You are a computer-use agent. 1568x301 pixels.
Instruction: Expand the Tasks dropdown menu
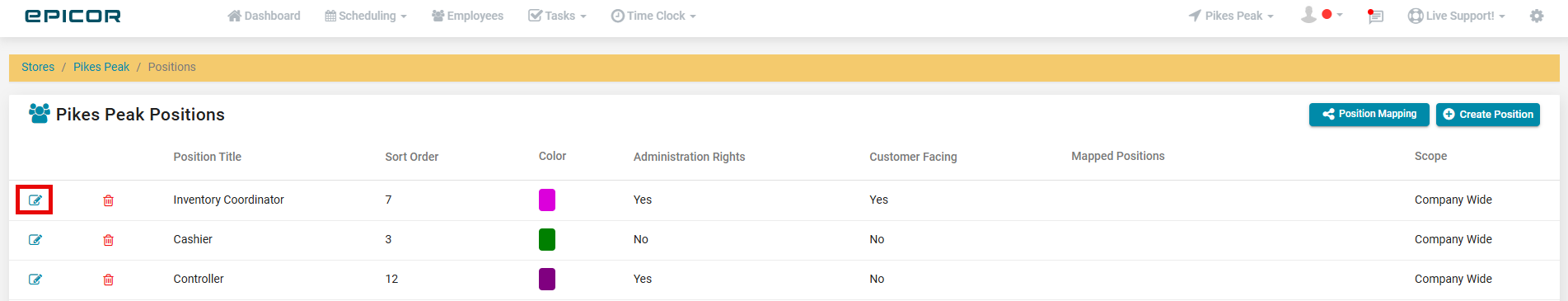click(557, 16)
